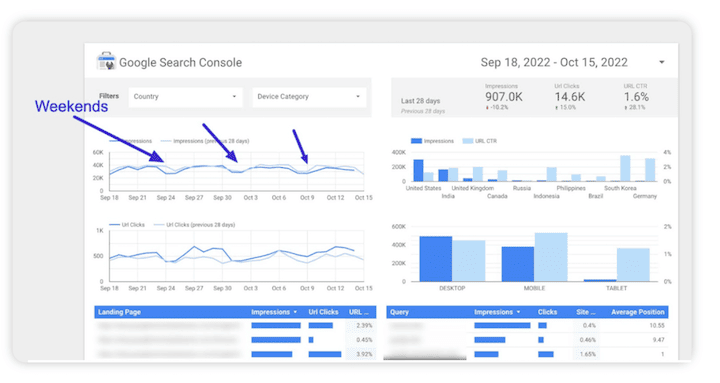Screen dimensions: 720x383
Task: Sort by Average Position column header
Action: click(x=637, y=312)
